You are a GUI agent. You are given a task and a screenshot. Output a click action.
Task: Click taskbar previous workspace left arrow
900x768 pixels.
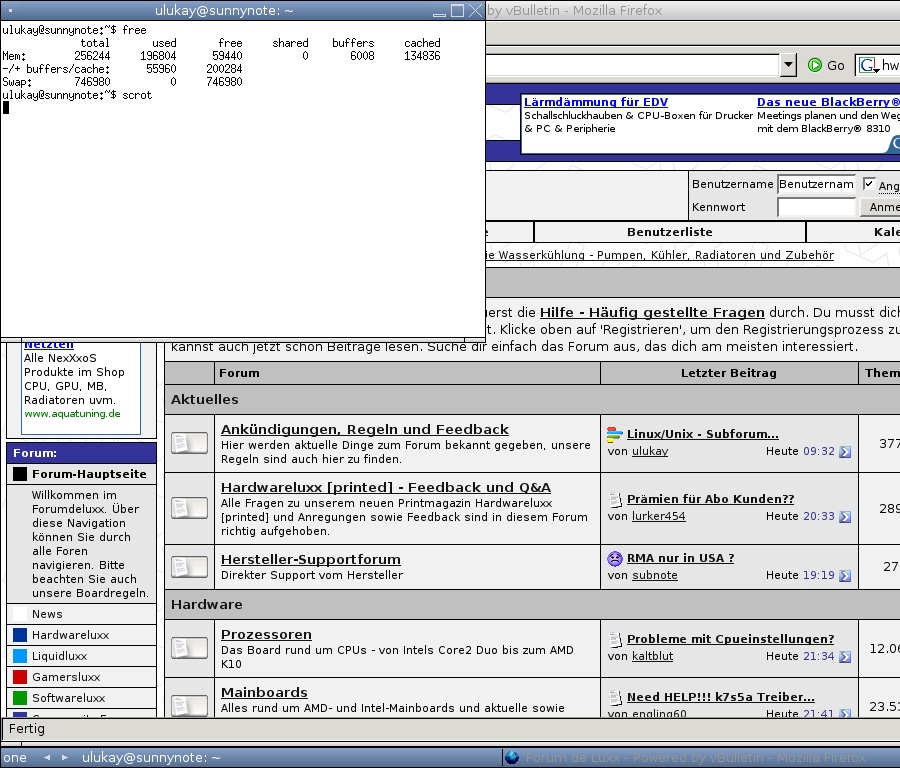coord(47,758)
